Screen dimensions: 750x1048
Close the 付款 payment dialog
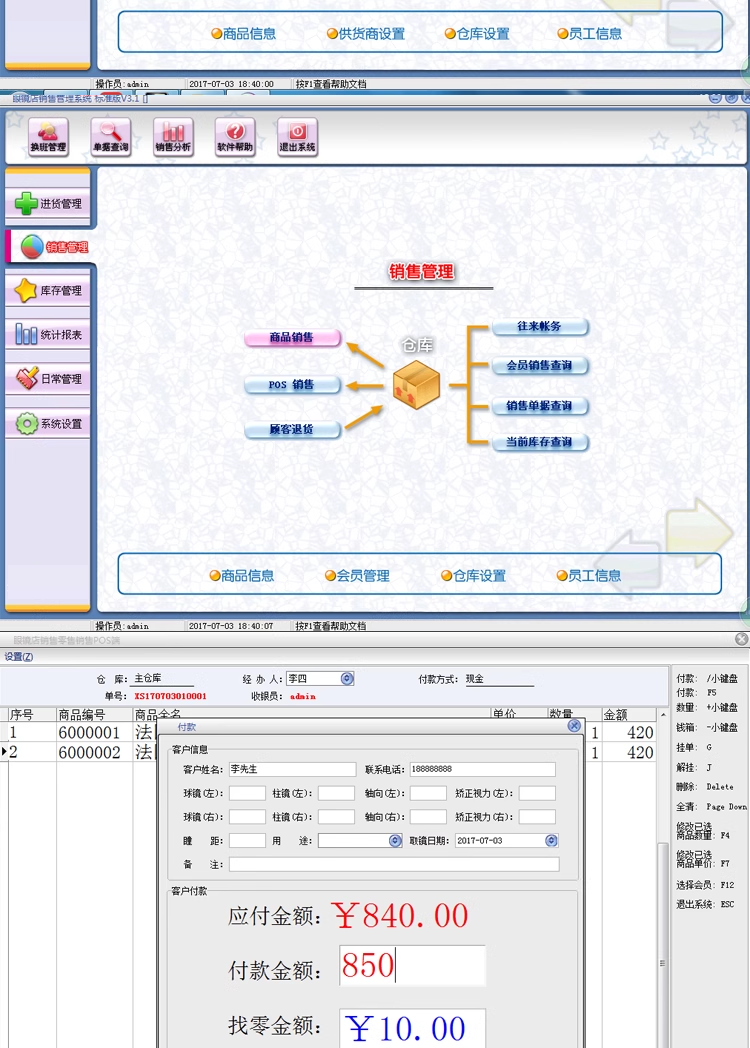pyautogui.click(x=574, y=726)
